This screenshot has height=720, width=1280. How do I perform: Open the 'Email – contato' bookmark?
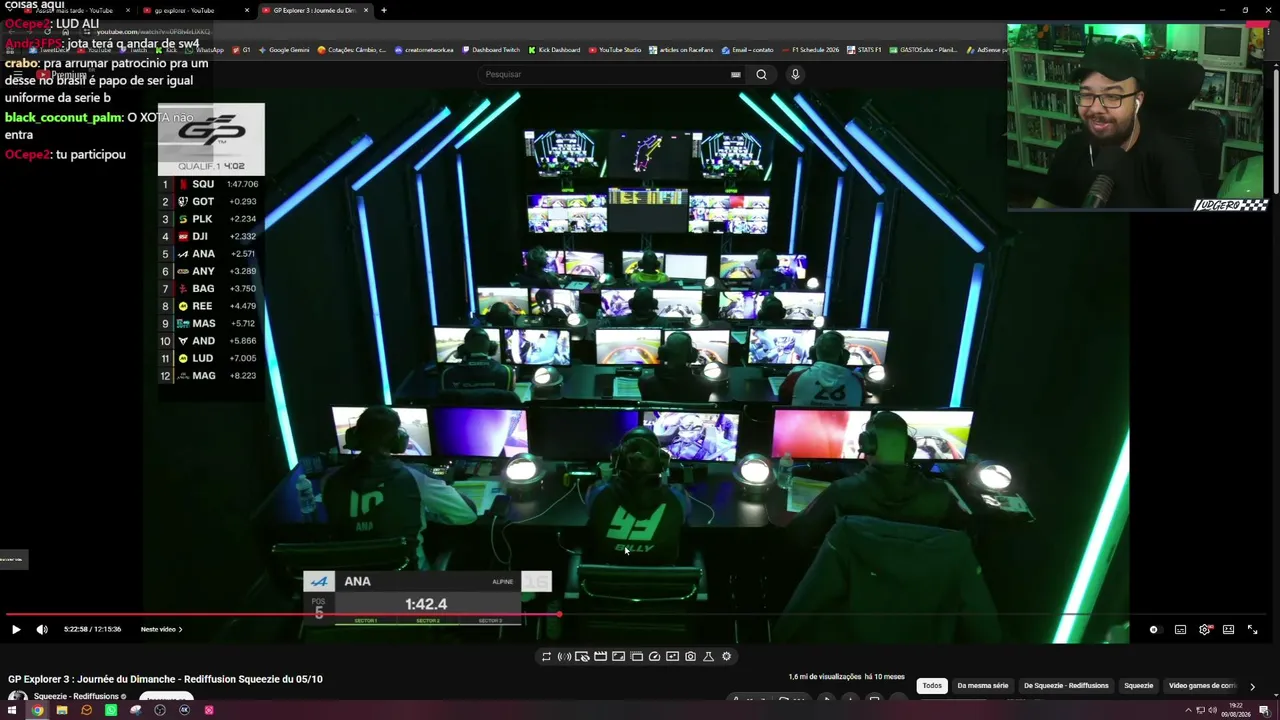[x=748, y=49]
